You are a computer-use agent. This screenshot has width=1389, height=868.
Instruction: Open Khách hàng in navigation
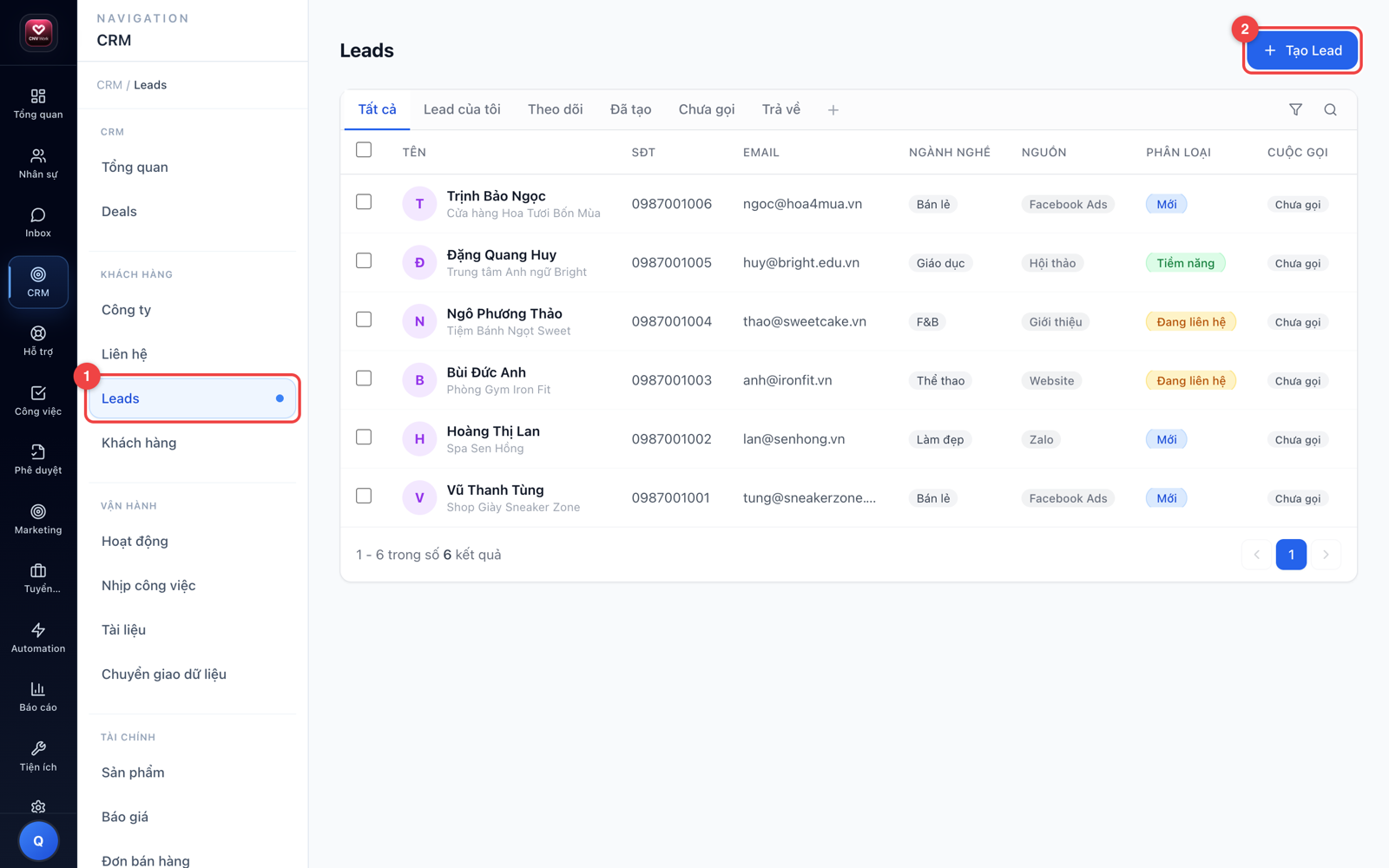pyautogui.click(x=192, y=443)
